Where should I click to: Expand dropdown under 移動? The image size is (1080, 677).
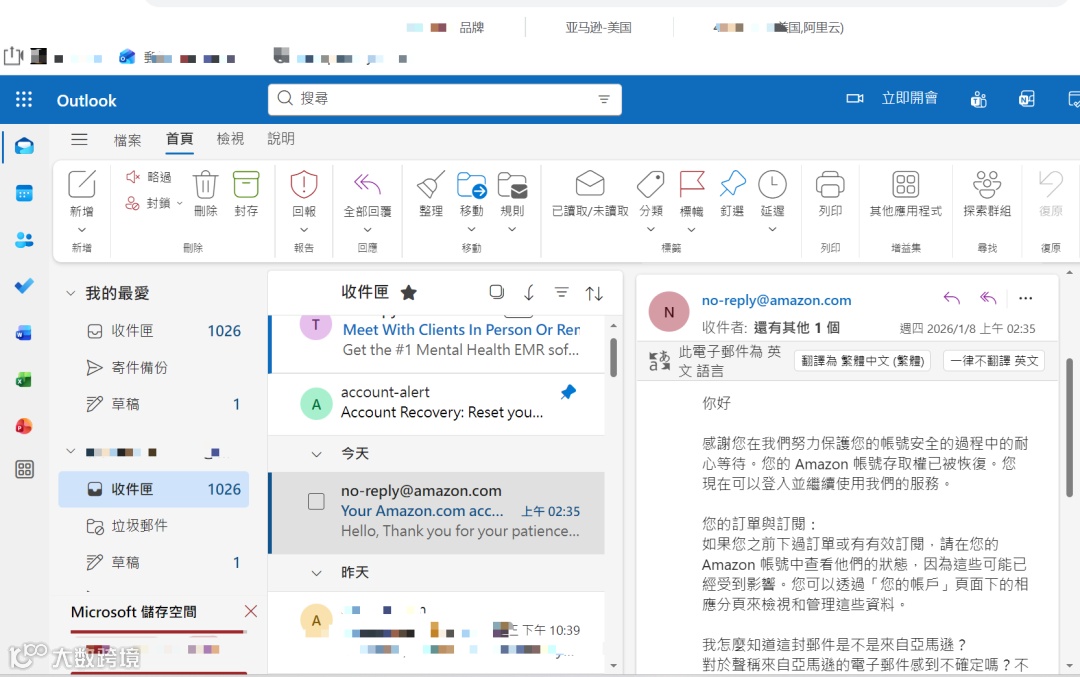(x=471, y=229)
